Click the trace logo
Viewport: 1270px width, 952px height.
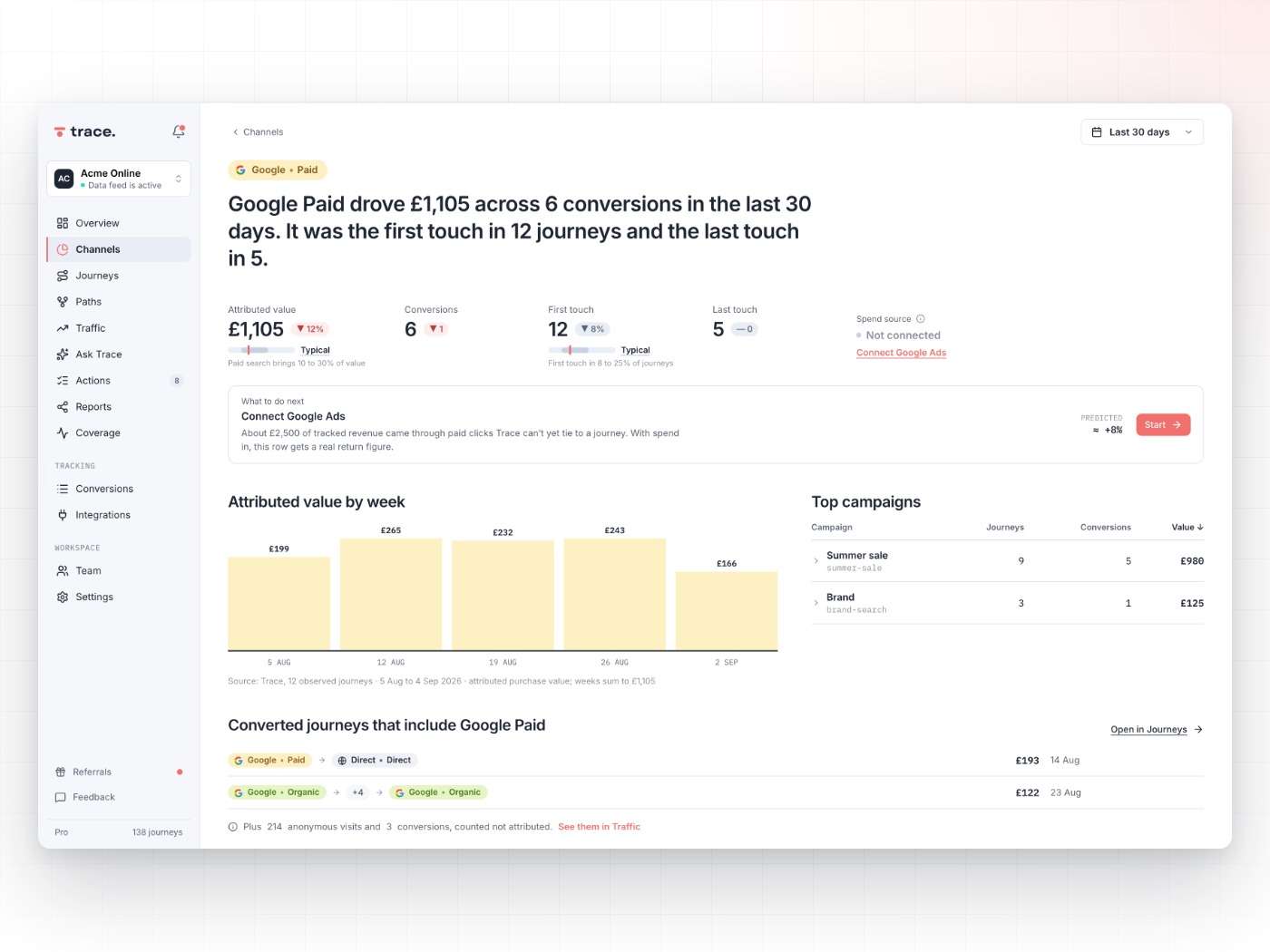pyautogui.click(x=84, y=131)
